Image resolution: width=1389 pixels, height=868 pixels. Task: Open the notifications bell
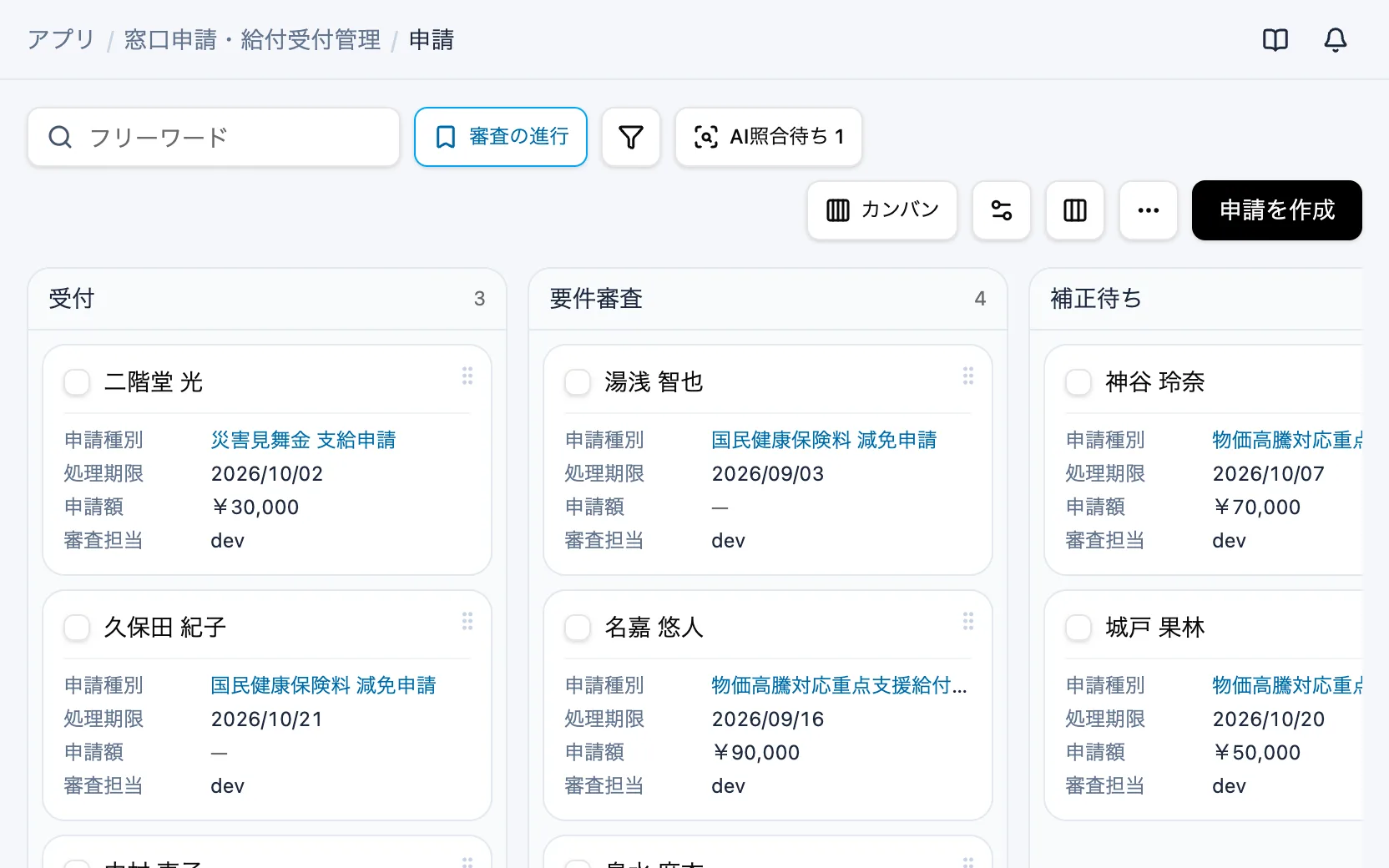1336,39
